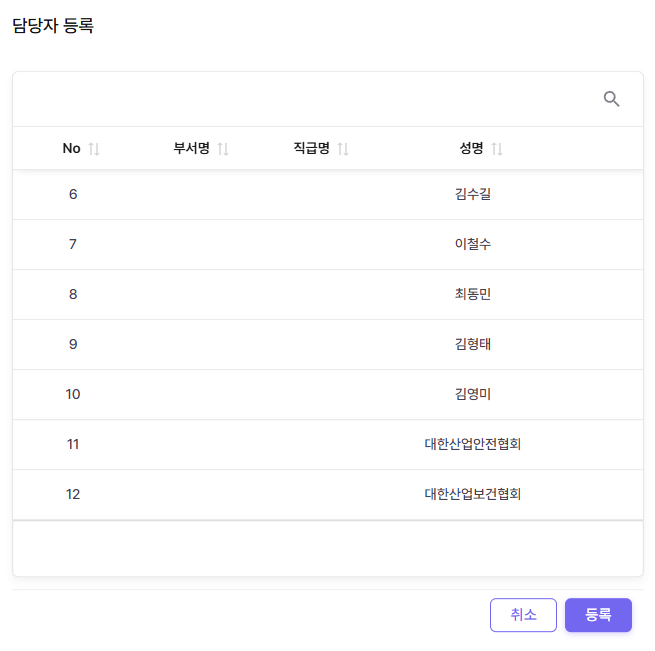655x651 pixels.
Task: Sort by No column arrows icon
Action: 94,149
